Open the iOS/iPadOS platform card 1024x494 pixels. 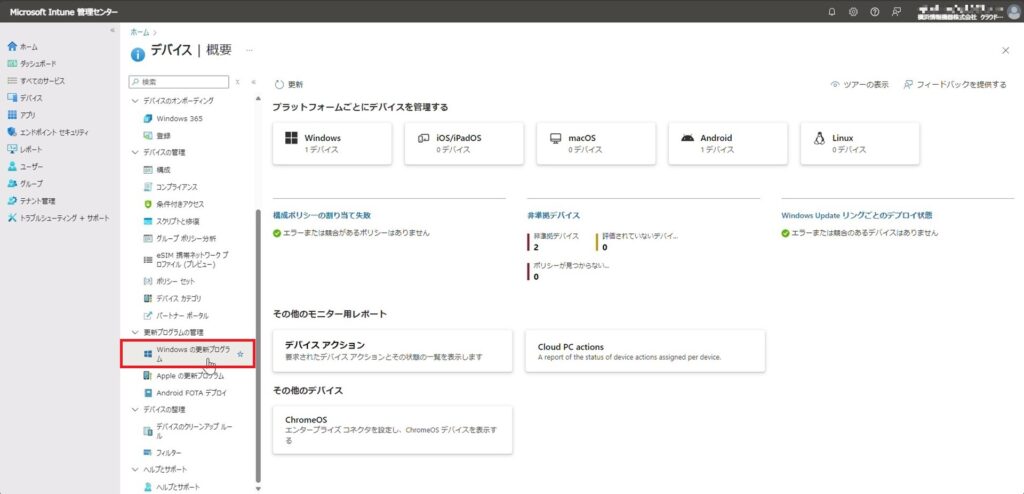[x=464, y=143]
